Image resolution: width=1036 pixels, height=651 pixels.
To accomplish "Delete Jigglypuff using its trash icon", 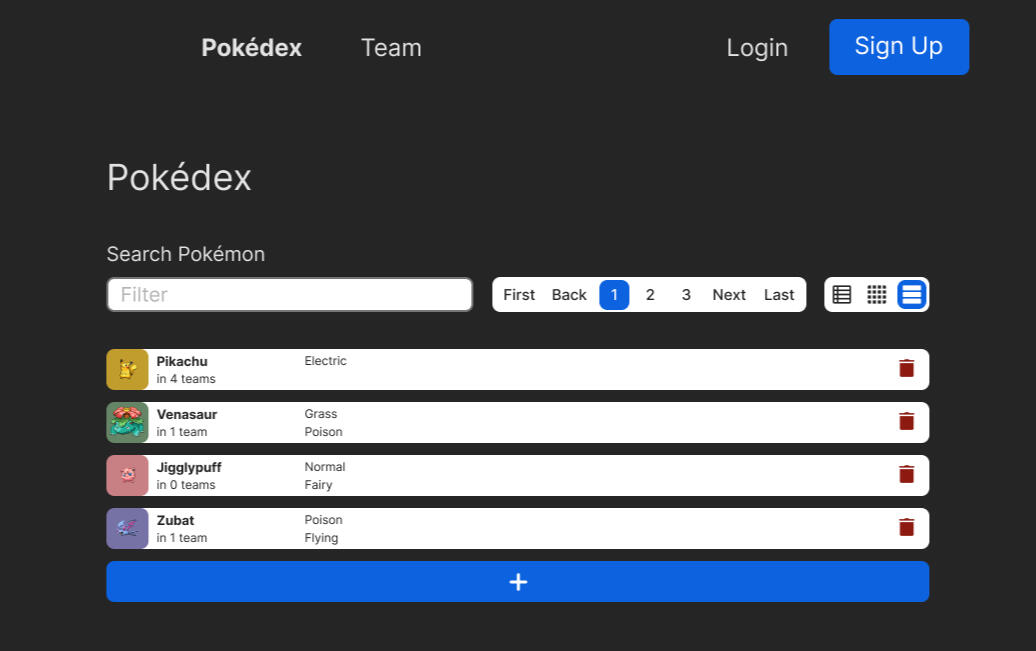I will pyautogui.click(x=906, y=475).
